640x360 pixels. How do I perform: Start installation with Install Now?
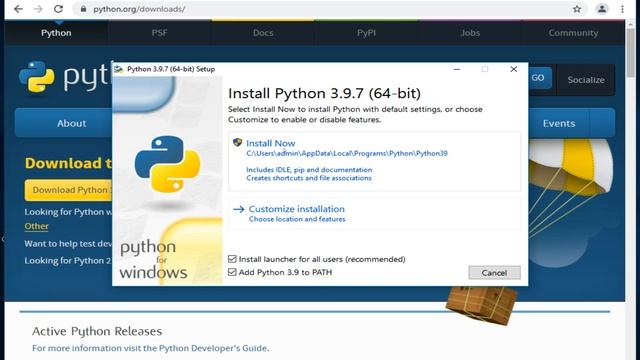pos(374,161)
